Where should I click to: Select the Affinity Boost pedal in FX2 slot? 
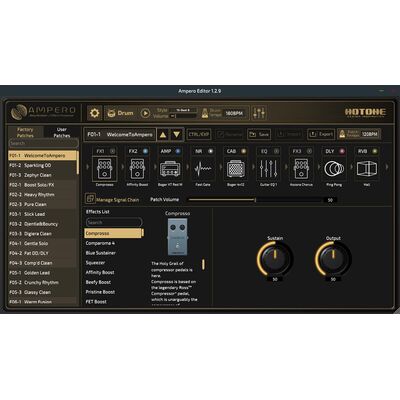pos(137,169)
